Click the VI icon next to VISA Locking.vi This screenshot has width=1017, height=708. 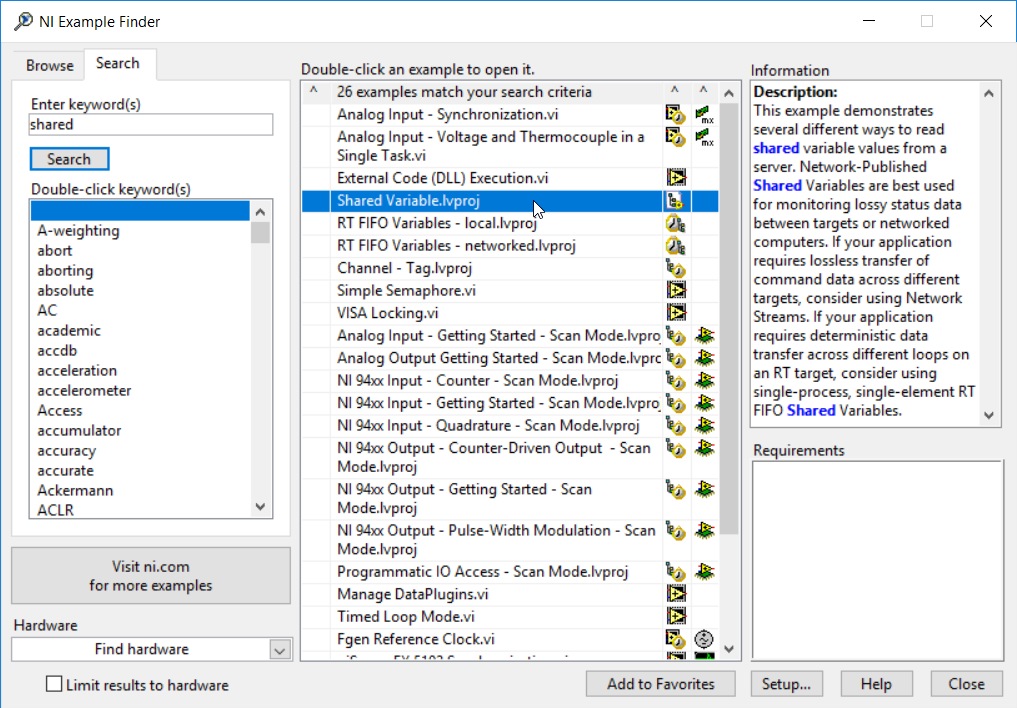[676, 313]
